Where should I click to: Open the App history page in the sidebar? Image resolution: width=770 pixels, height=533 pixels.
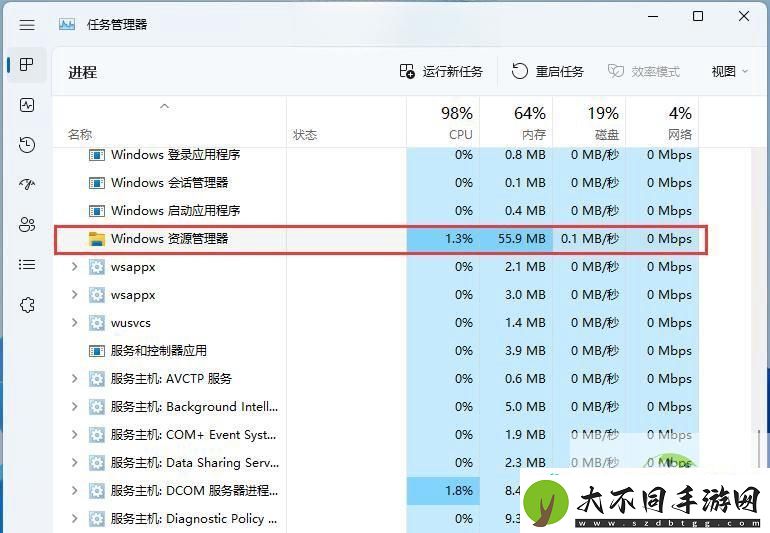(x=27, y=145)
